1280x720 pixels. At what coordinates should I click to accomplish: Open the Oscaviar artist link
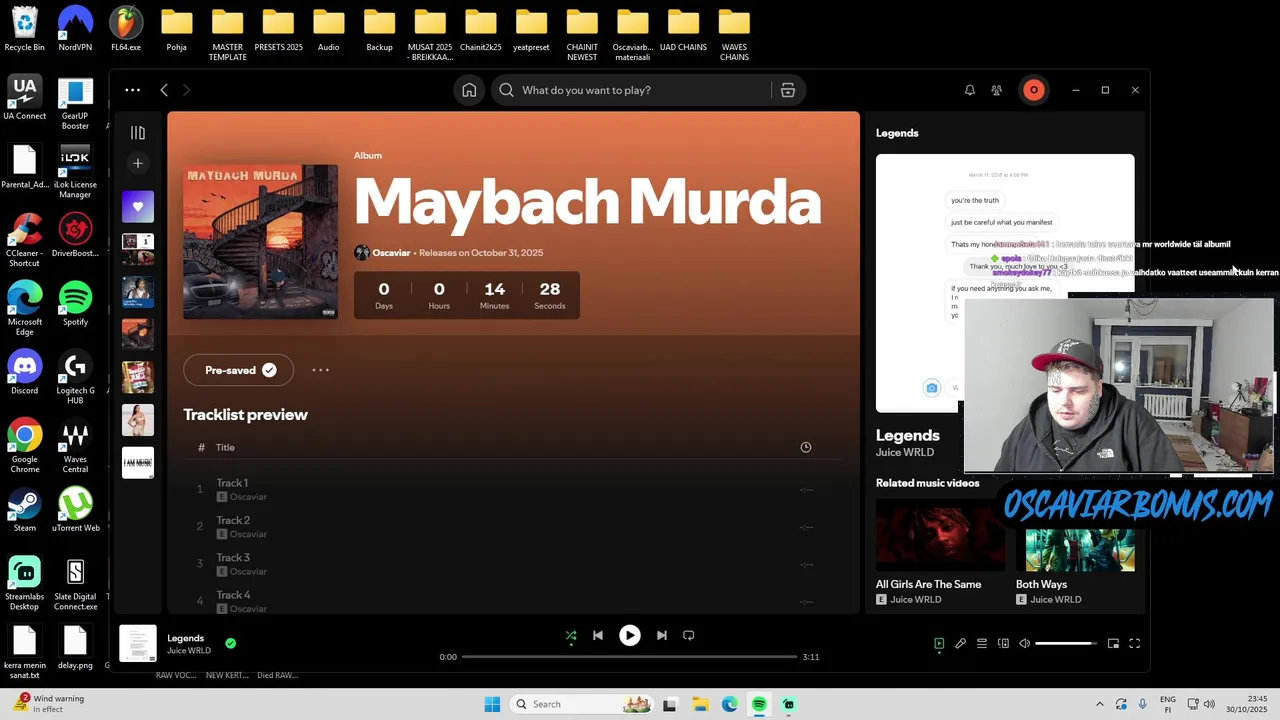391,253
